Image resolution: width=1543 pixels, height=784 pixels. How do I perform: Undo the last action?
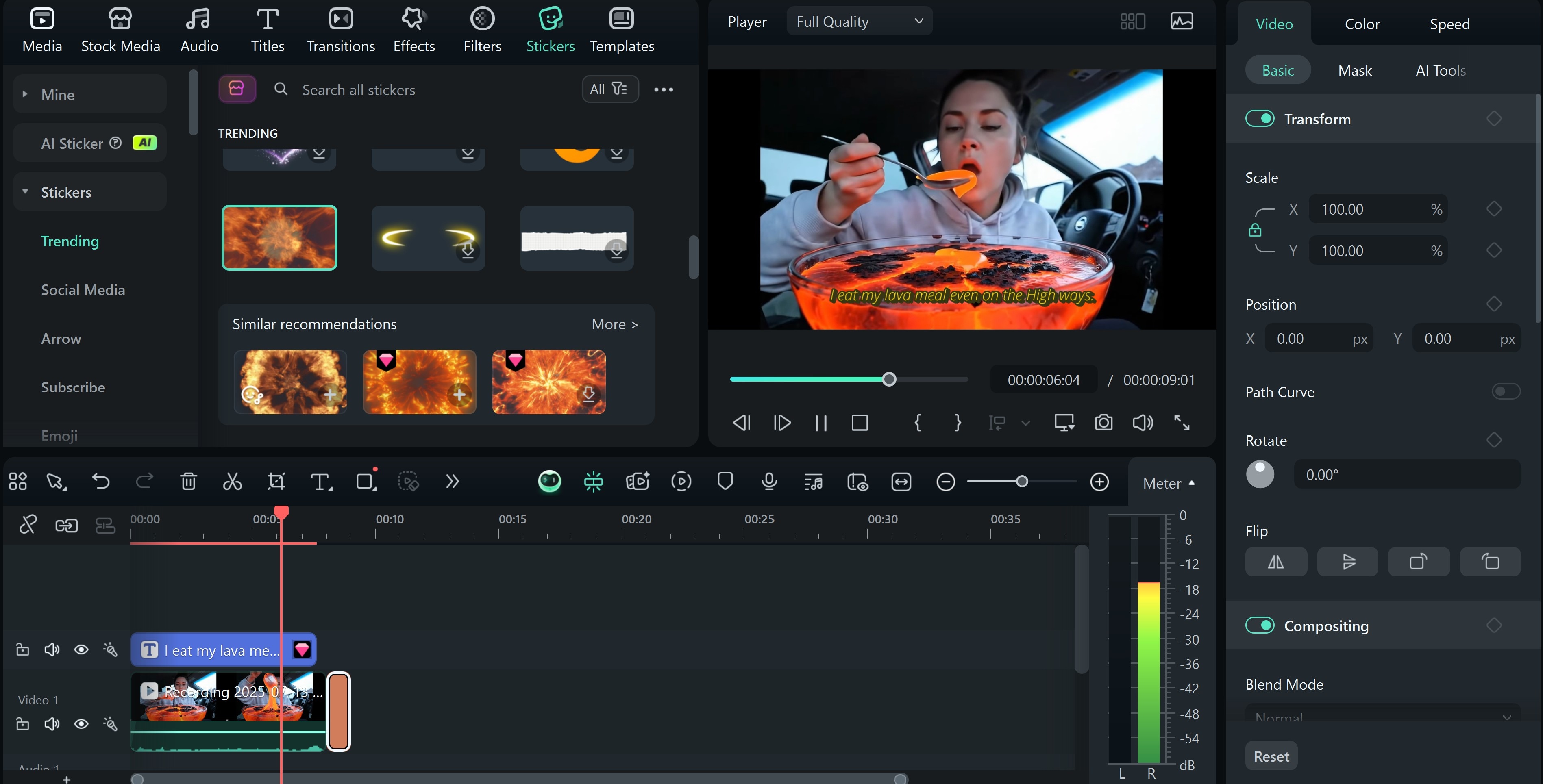coord(101,482)
